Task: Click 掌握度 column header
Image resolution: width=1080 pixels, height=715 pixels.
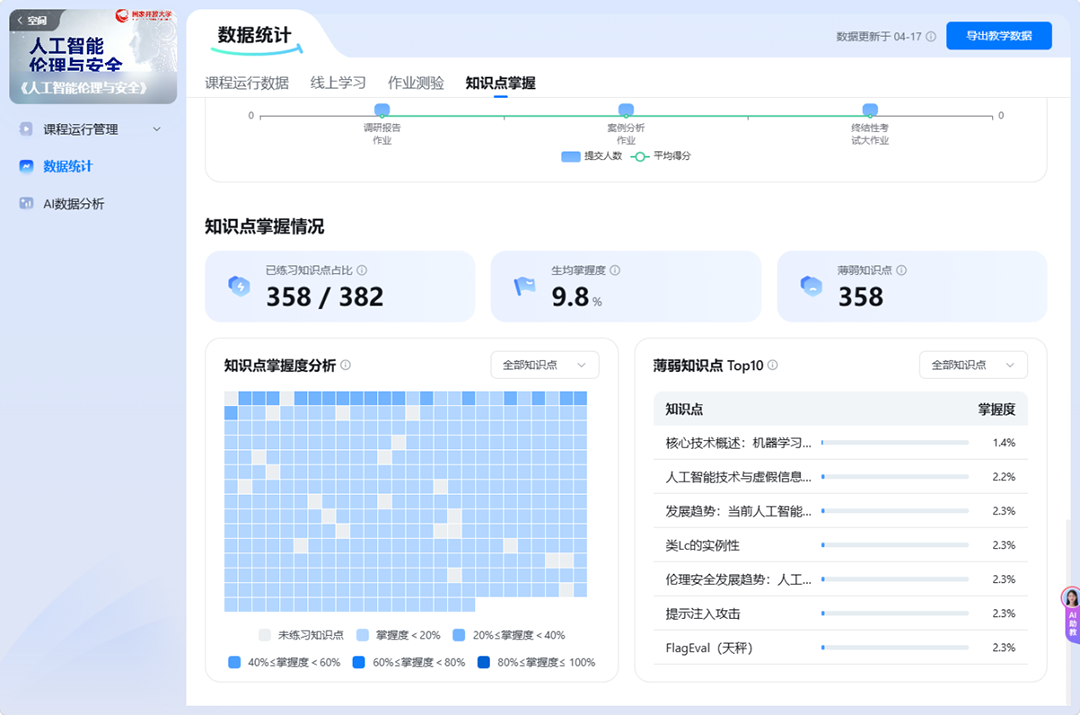Action: 996,409
